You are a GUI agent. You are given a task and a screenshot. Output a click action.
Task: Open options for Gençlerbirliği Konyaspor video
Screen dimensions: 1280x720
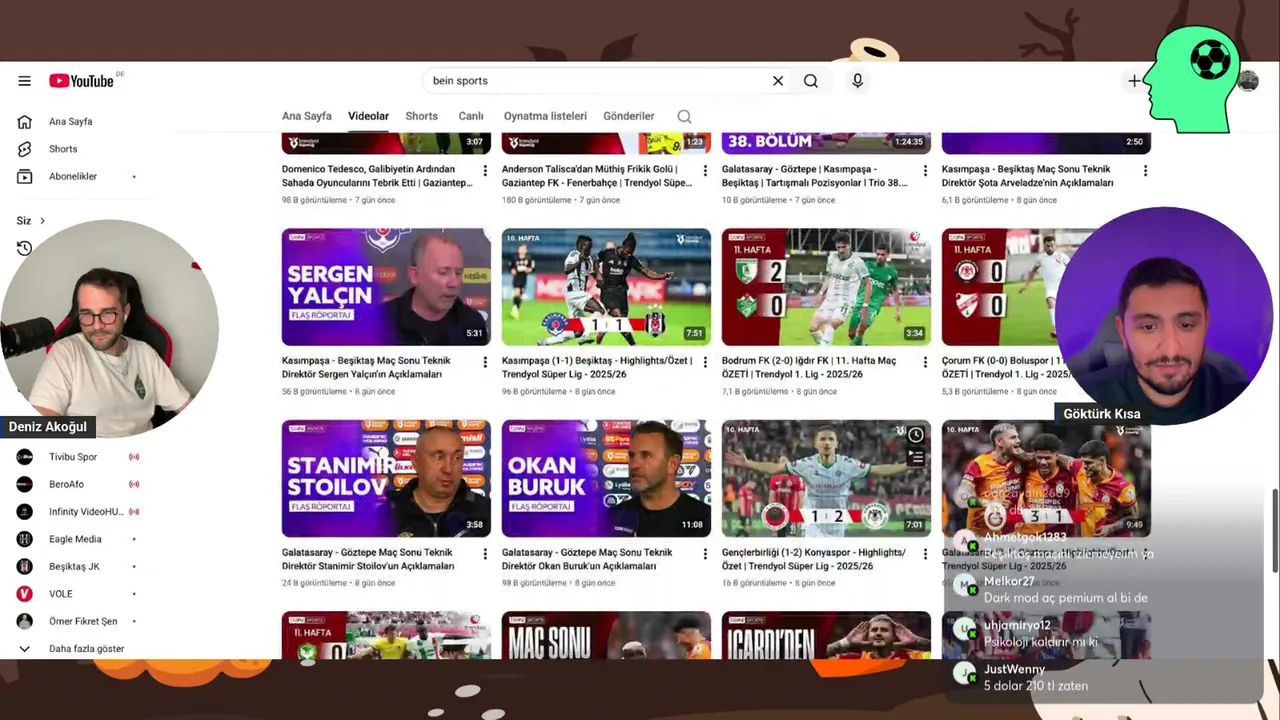(x=925, y=554)
